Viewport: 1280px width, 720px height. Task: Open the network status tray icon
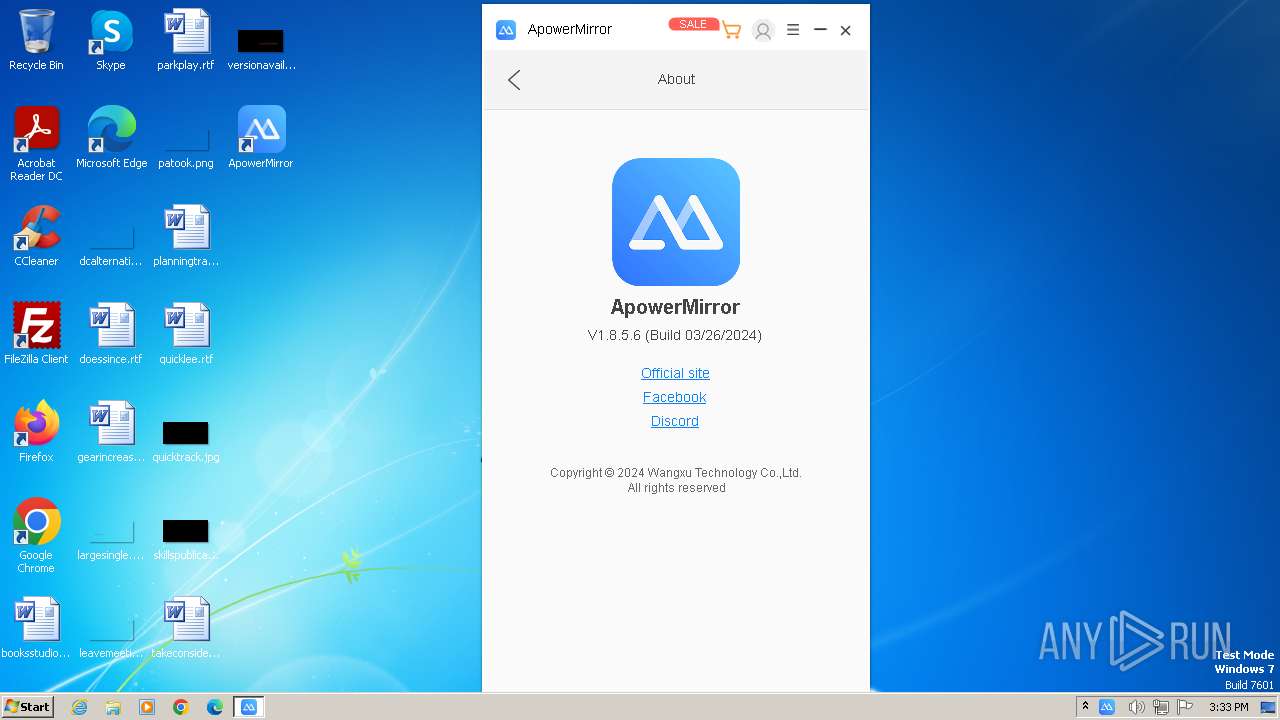click(1161, 707)
